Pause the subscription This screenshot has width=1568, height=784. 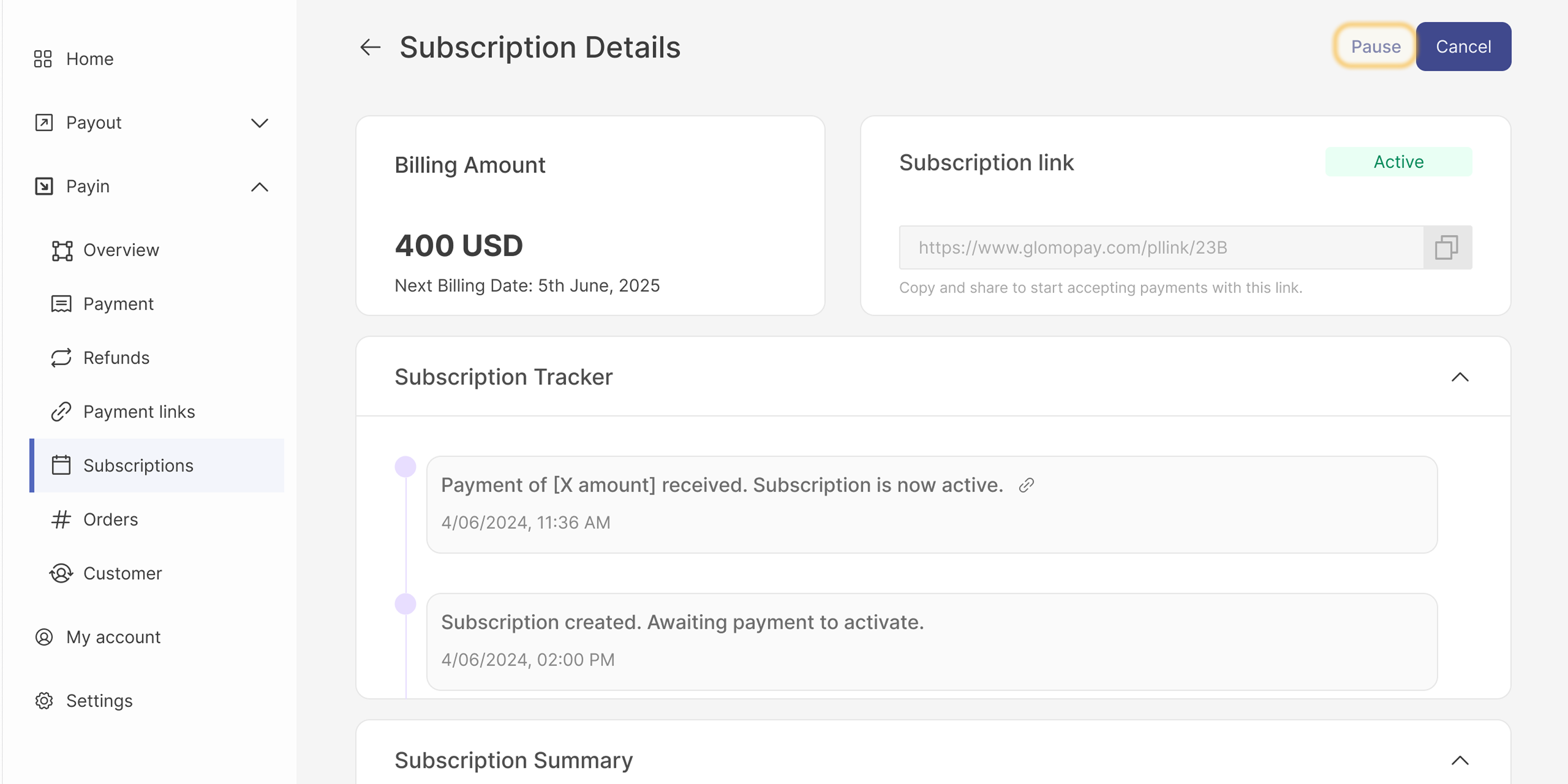click(1375, 47)
